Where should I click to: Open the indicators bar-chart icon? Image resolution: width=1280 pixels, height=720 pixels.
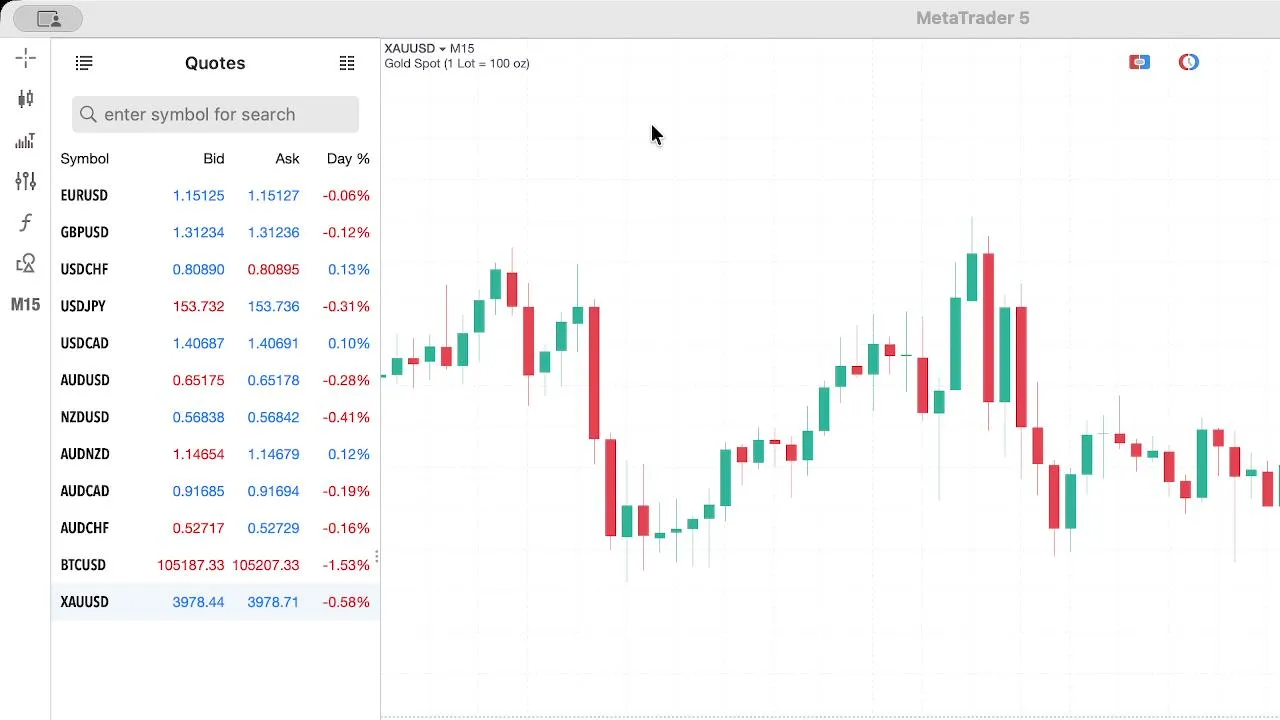pos(26,140)
